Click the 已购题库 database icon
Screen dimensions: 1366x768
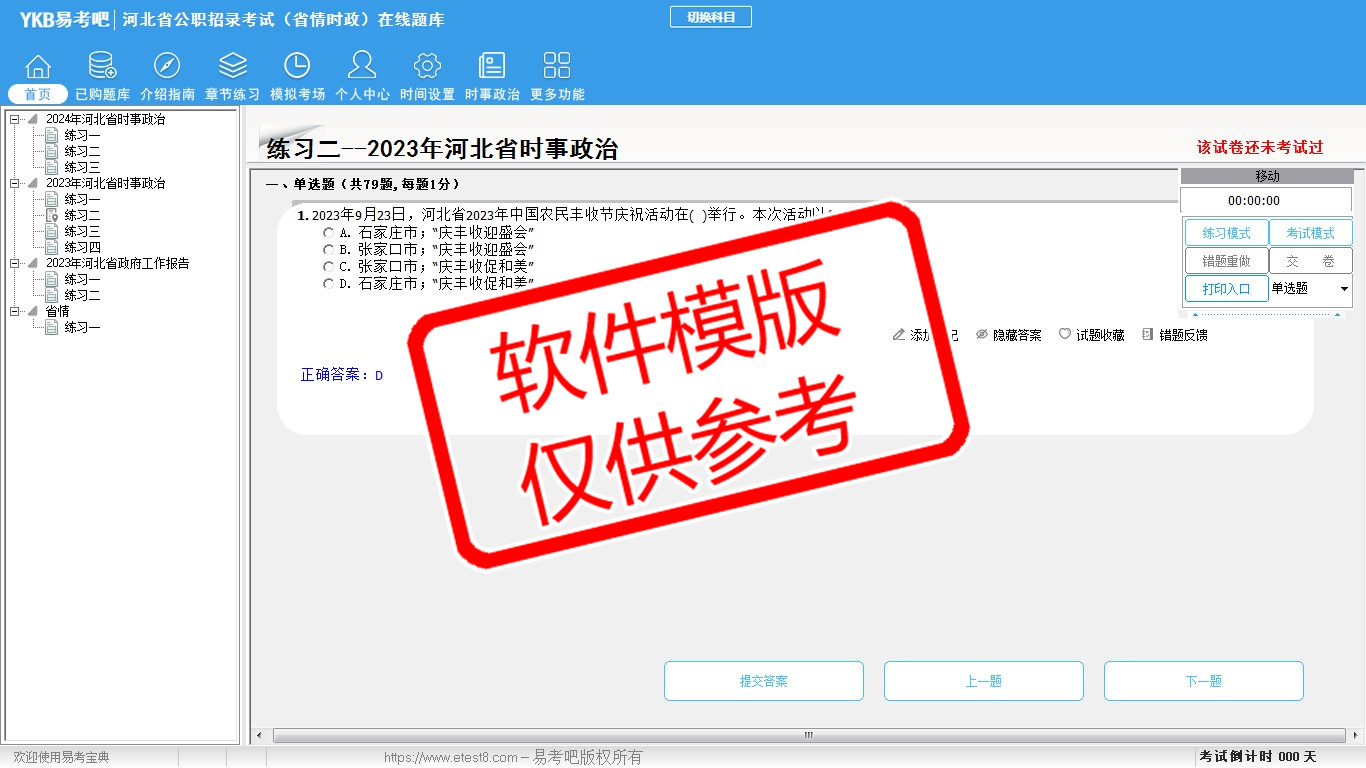[102, 66]
